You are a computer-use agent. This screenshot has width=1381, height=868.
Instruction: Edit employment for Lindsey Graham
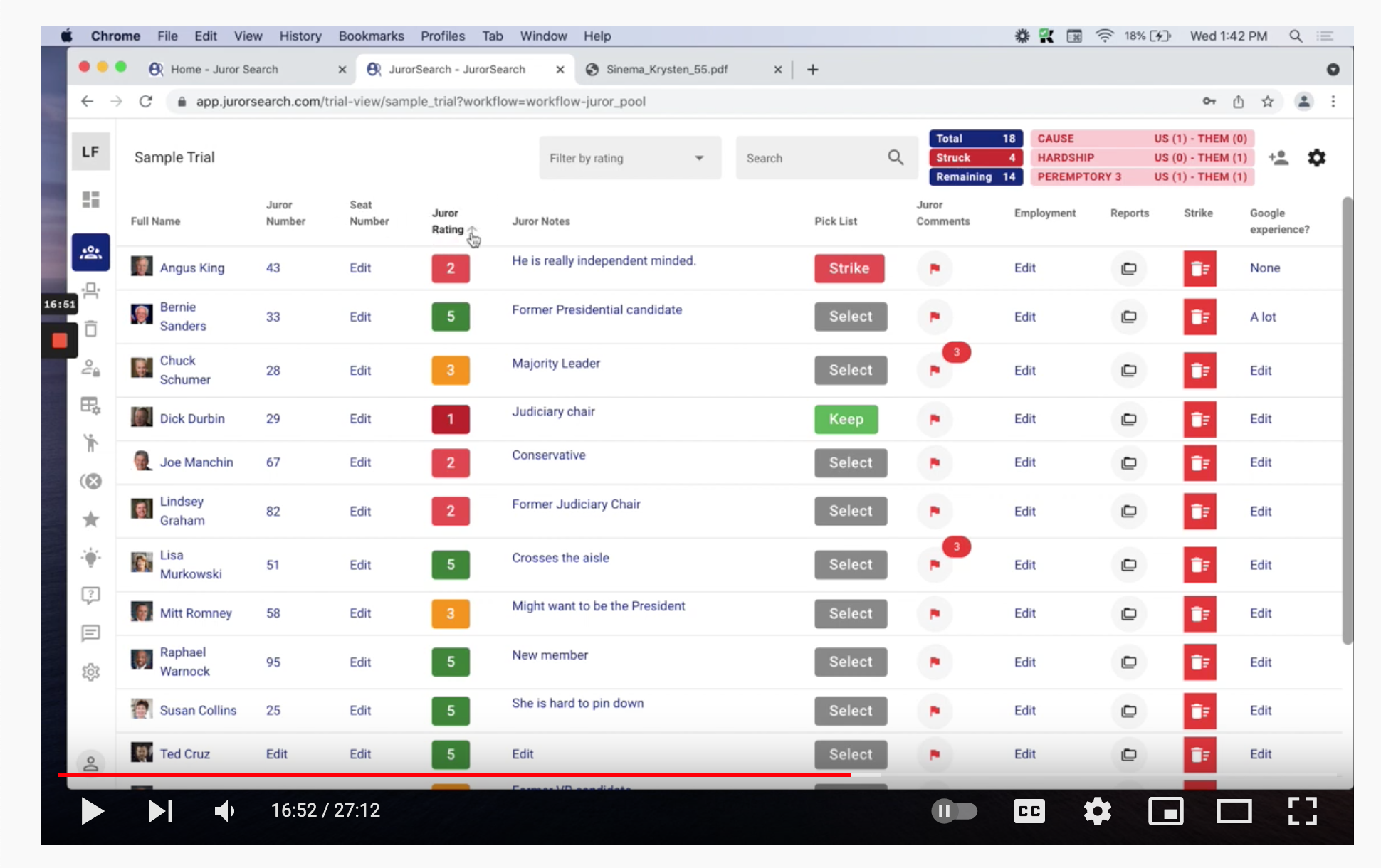pyautogui.click(x=1025, y=512)
